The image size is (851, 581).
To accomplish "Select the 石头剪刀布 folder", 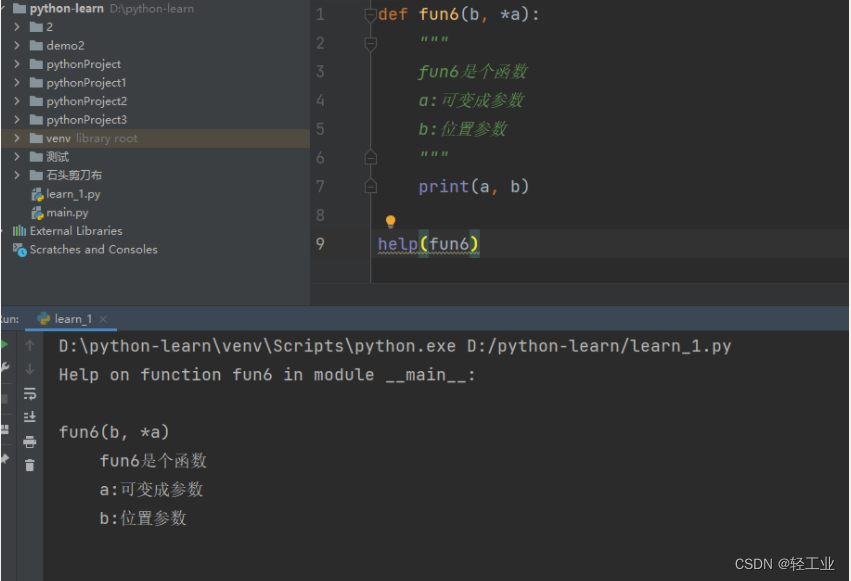I will click(74, 175).
